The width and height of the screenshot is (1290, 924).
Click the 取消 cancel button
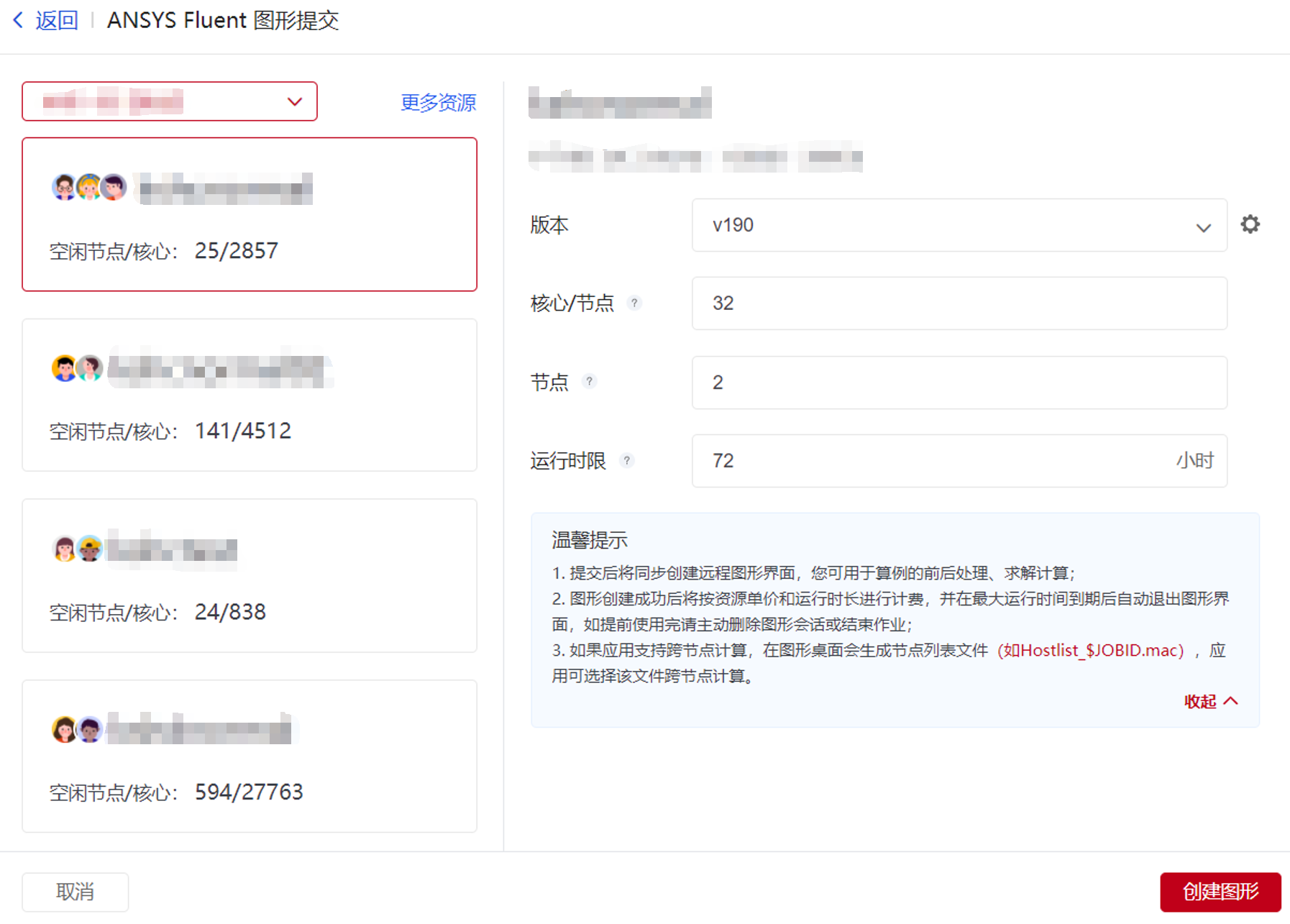click(76, 892)
